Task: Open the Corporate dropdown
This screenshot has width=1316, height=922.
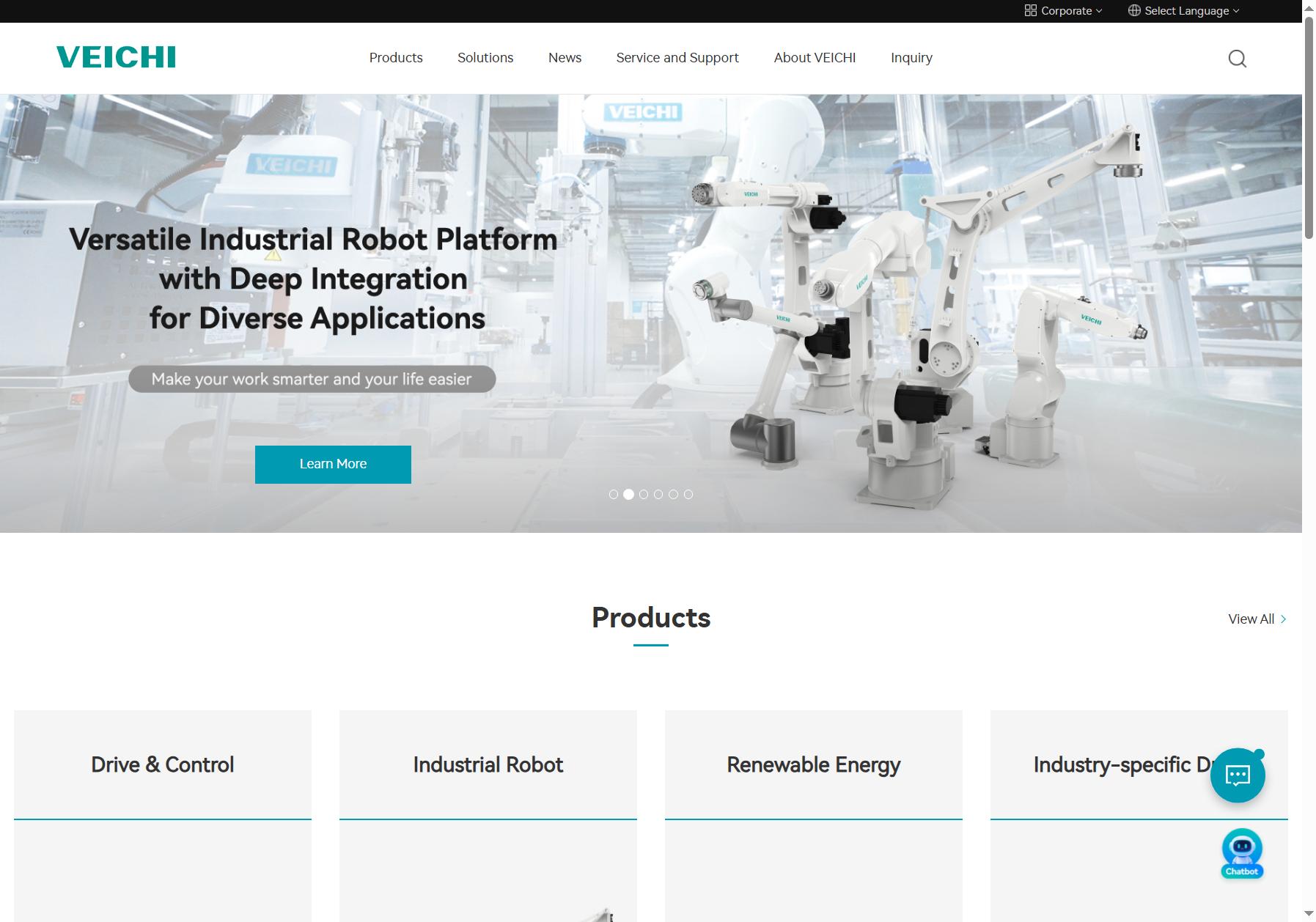Action: pyautogui.click(x=1063, y=10)
